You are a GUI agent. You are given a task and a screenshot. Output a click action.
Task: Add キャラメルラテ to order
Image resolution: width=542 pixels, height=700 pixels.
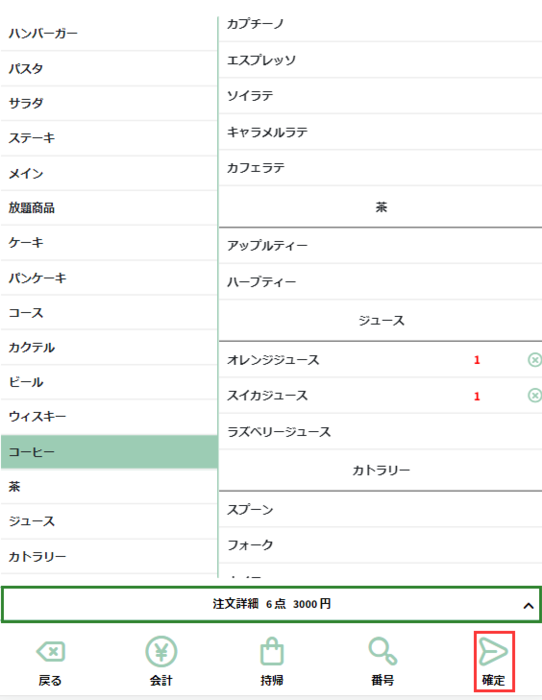tap(380, 132)
